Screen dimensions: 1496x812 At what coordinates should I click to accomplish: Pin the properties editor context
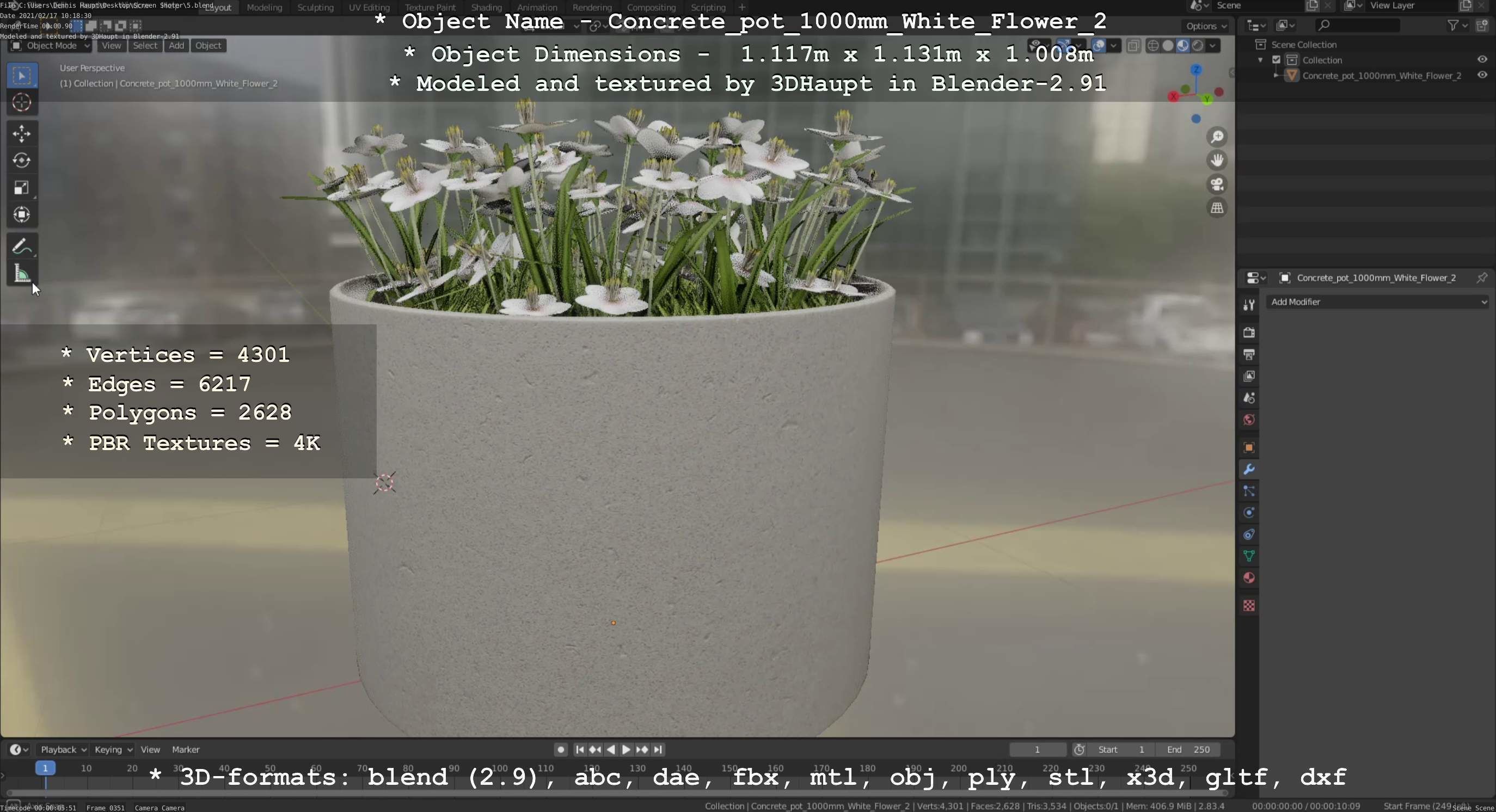point(1481,278)
